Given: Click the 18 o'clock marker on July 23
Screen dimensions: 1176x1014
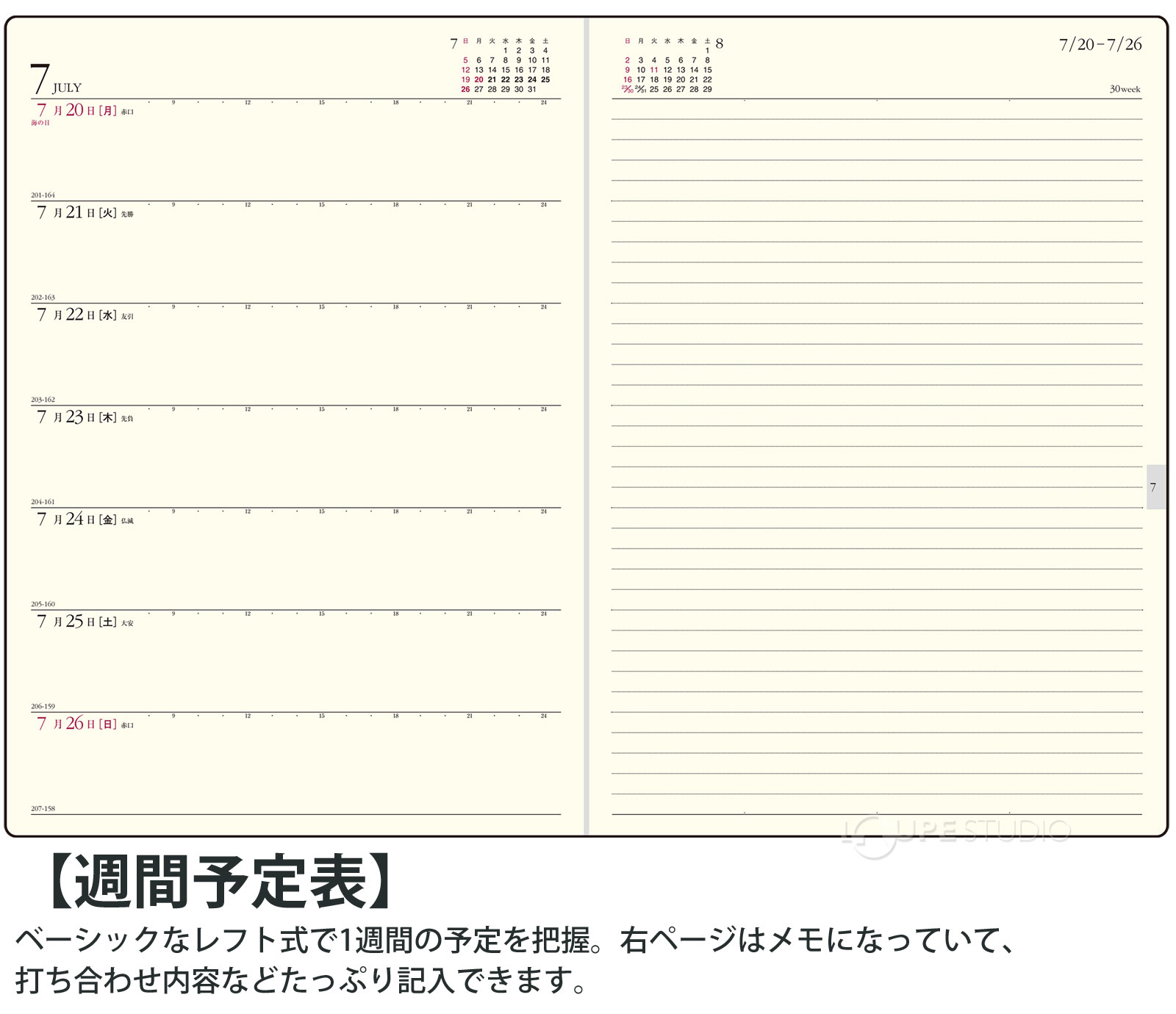Looking at the screenshot, I should click(x=395, y=409).
